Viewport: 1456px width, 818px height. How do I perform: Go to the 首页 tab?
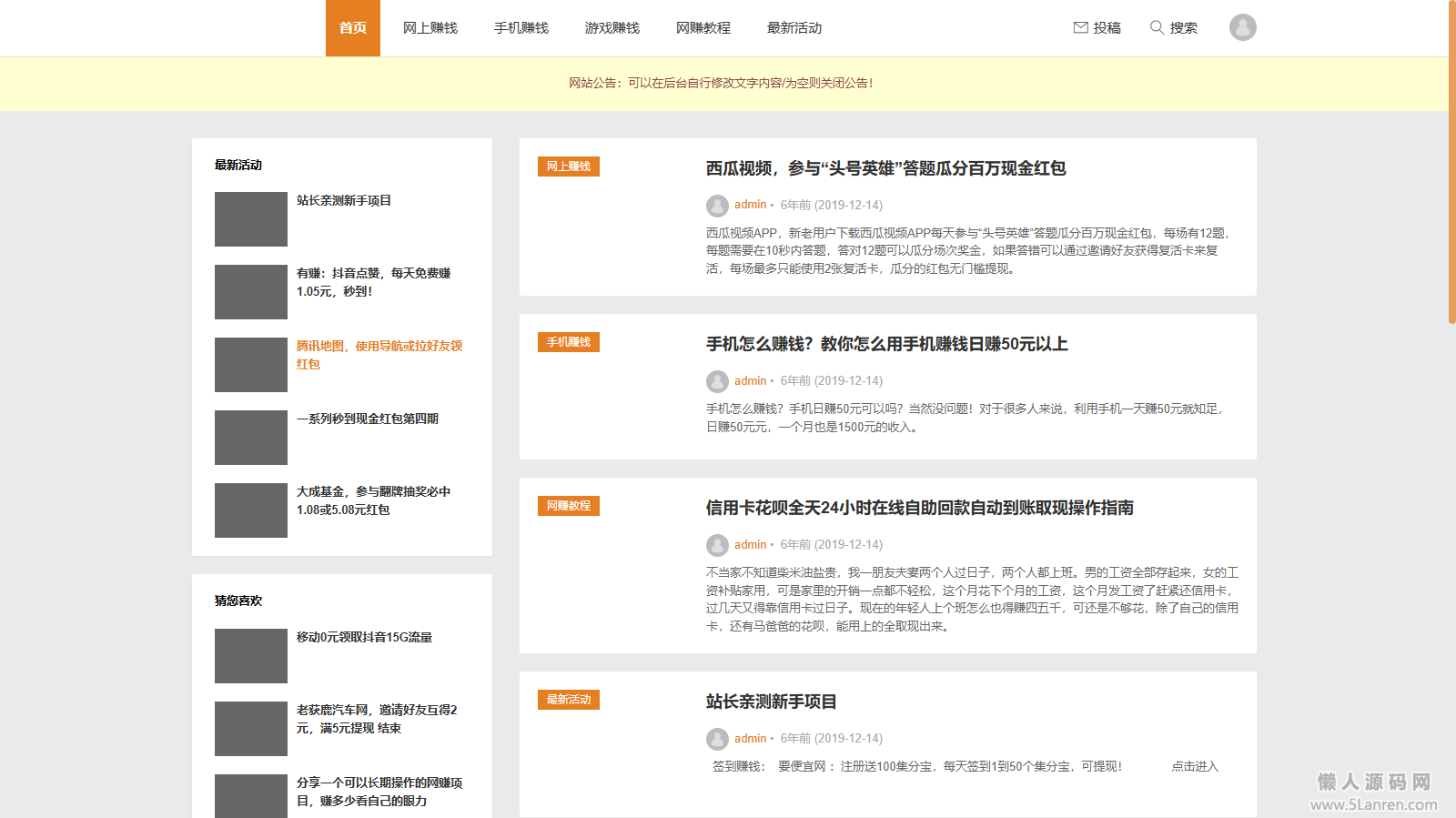tap(353, 28)
